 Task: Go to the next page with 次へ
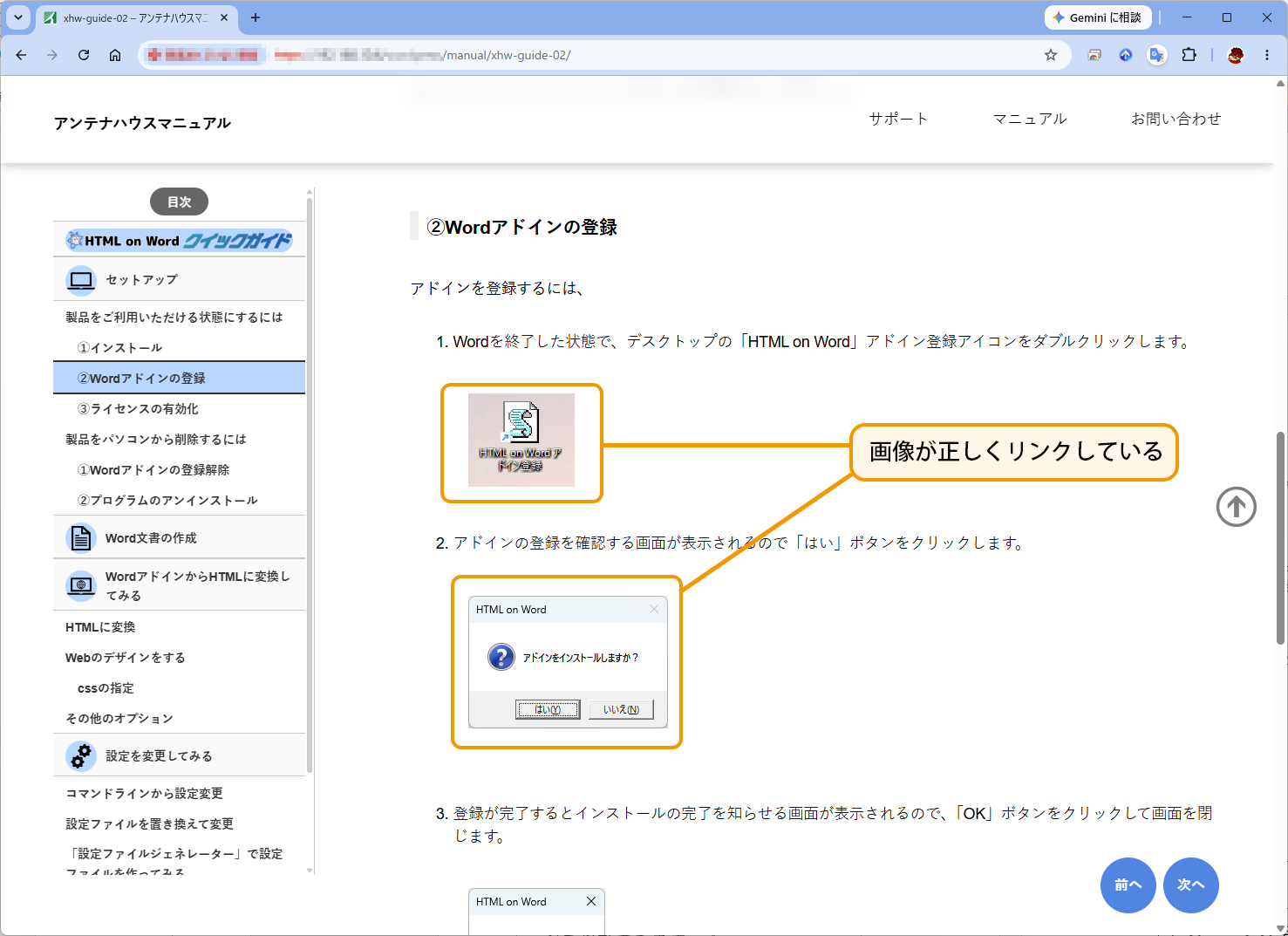[x=1191, y=885]
